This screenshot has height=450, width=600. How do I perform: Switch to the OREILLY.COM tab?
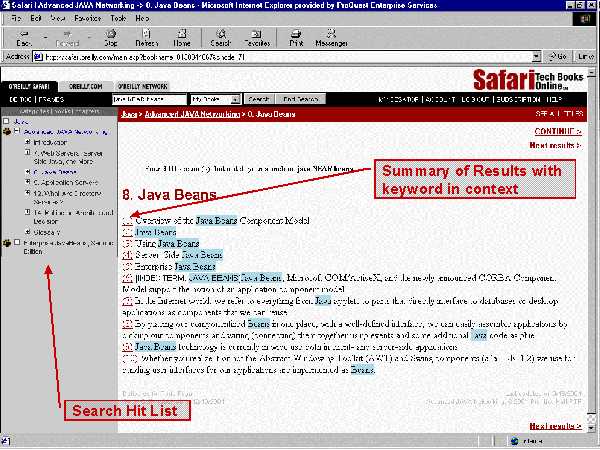(86, 86)
